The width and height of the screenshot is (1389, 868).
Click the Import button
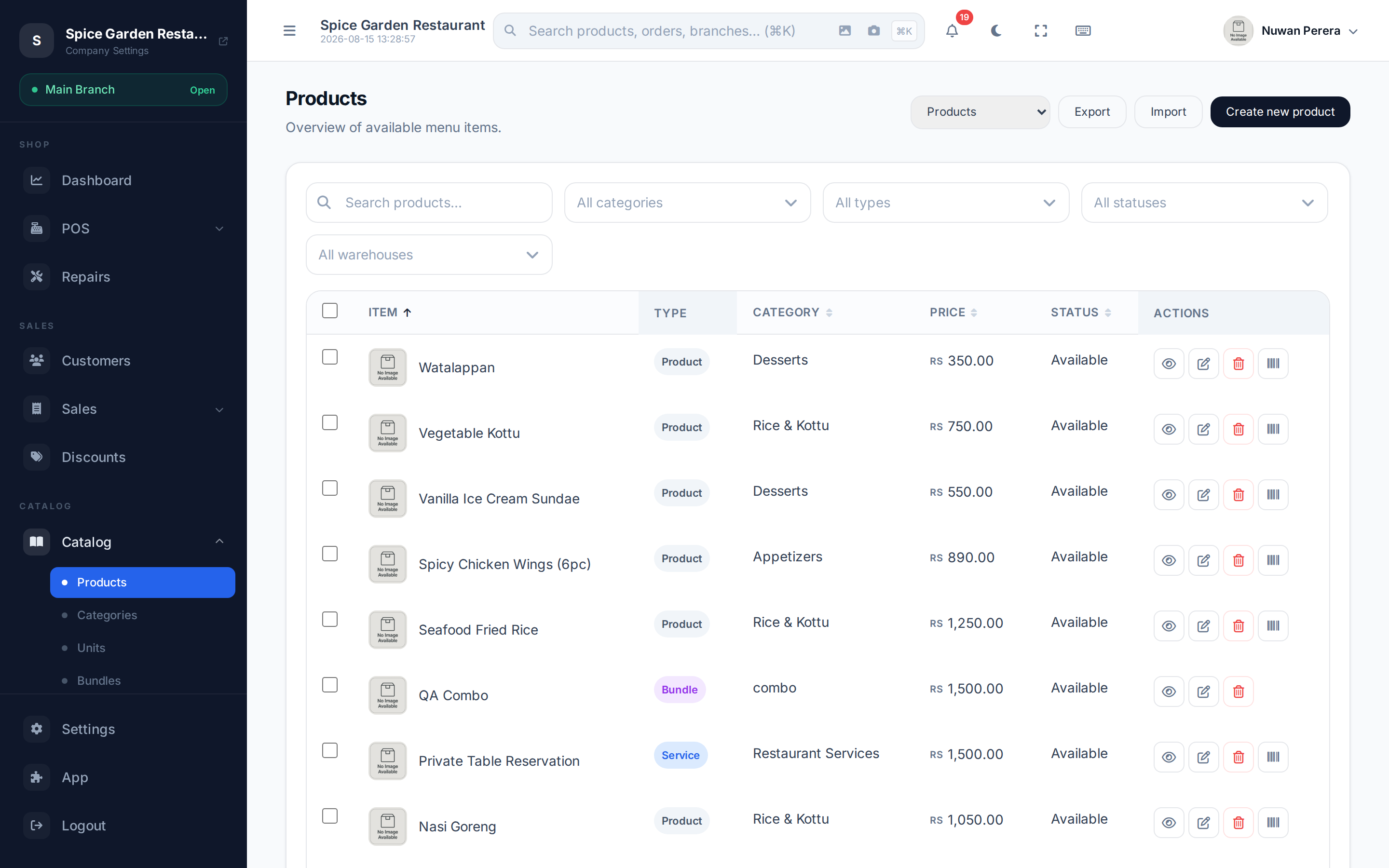coord(1168,112)
